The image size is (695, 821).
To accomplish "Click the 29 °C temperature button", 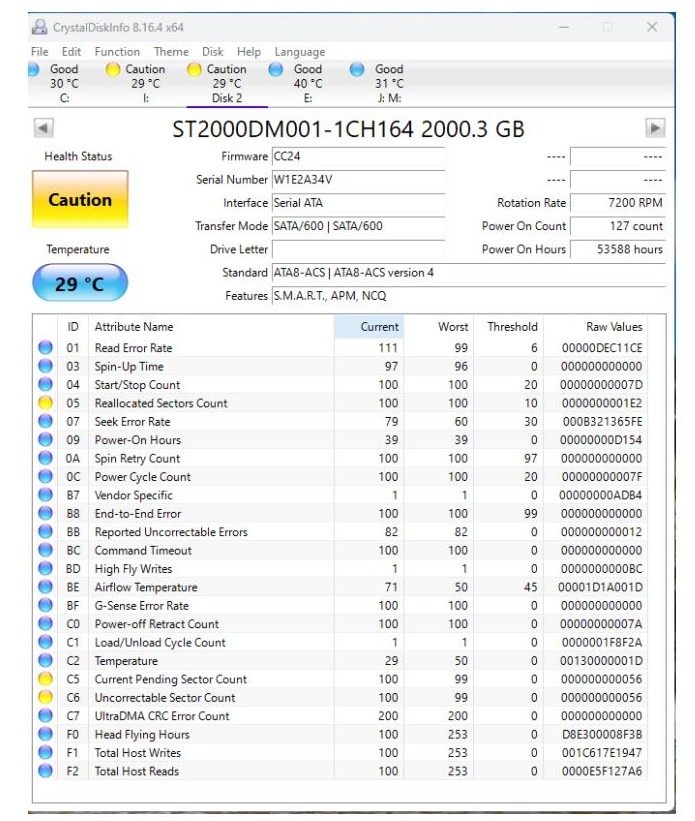I will point(80,284).
